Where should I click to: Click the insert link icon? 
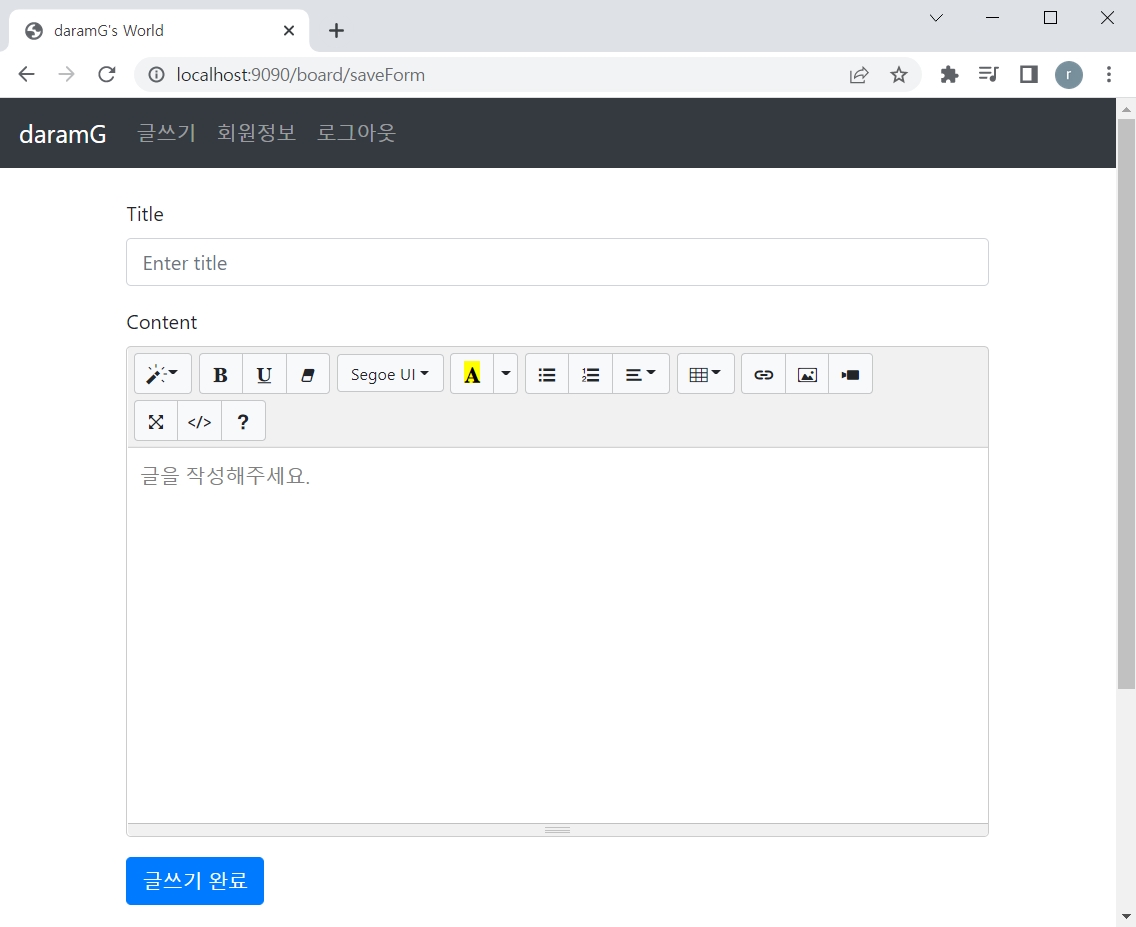coord(764,374)
